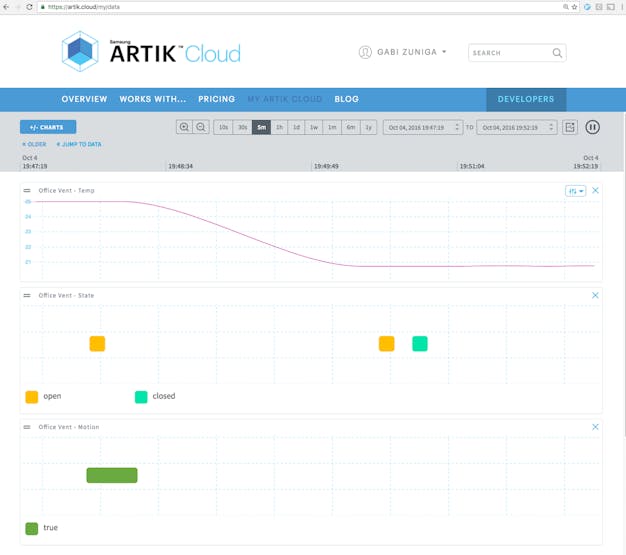This screenshot has width=626, height=555.
Task: Close the Office Vent - State chart
Action: point(596,295)
